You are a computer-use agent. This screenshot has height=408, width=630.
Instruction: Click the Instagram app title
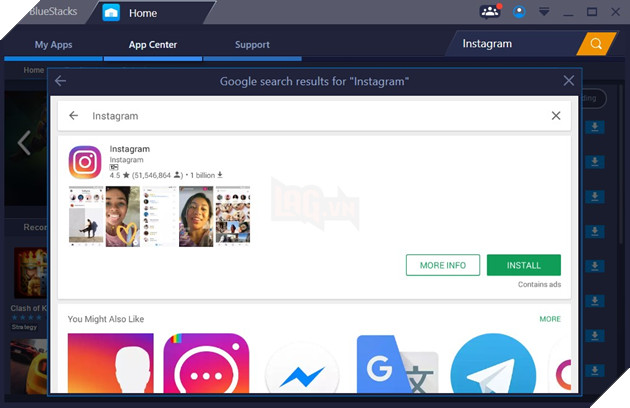pyautogui.click(x=130, y=149)
